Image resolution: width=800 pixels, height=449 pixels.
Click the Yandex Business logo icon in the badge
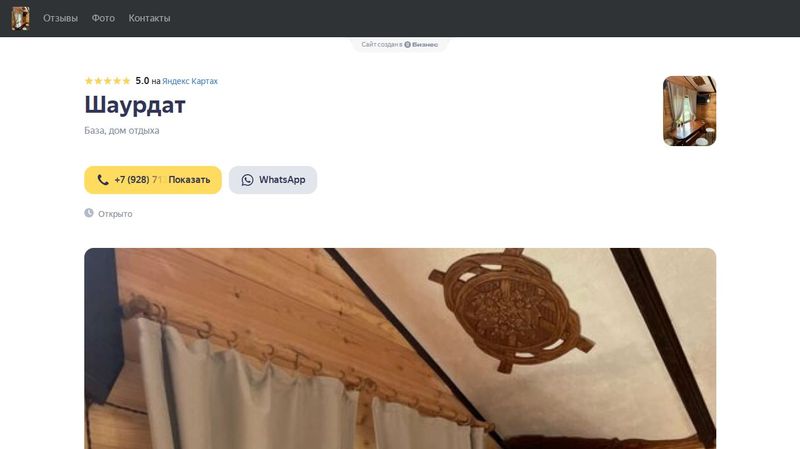(408, 44)
